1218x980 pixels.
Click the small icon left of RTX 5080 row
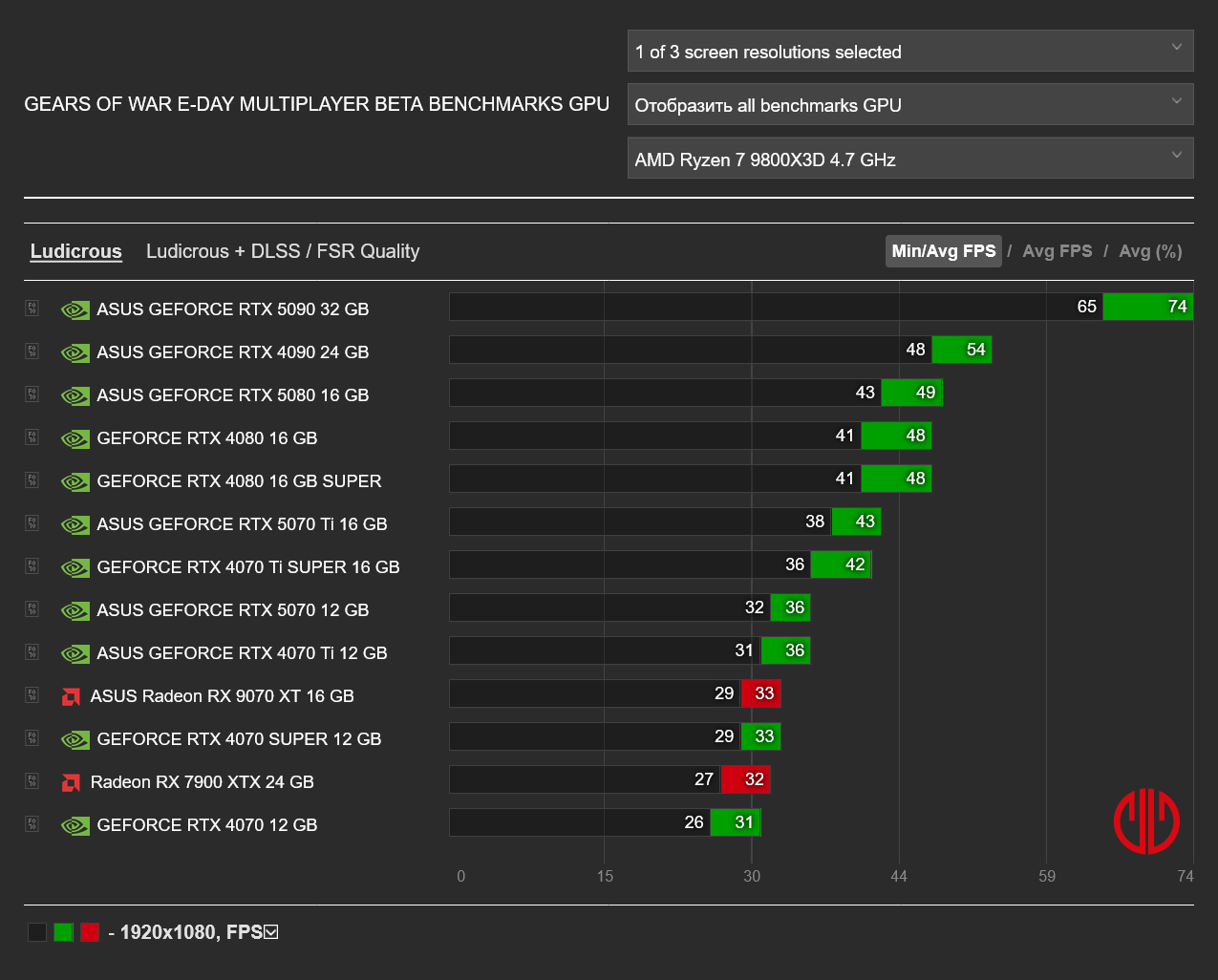pos(32,394)
